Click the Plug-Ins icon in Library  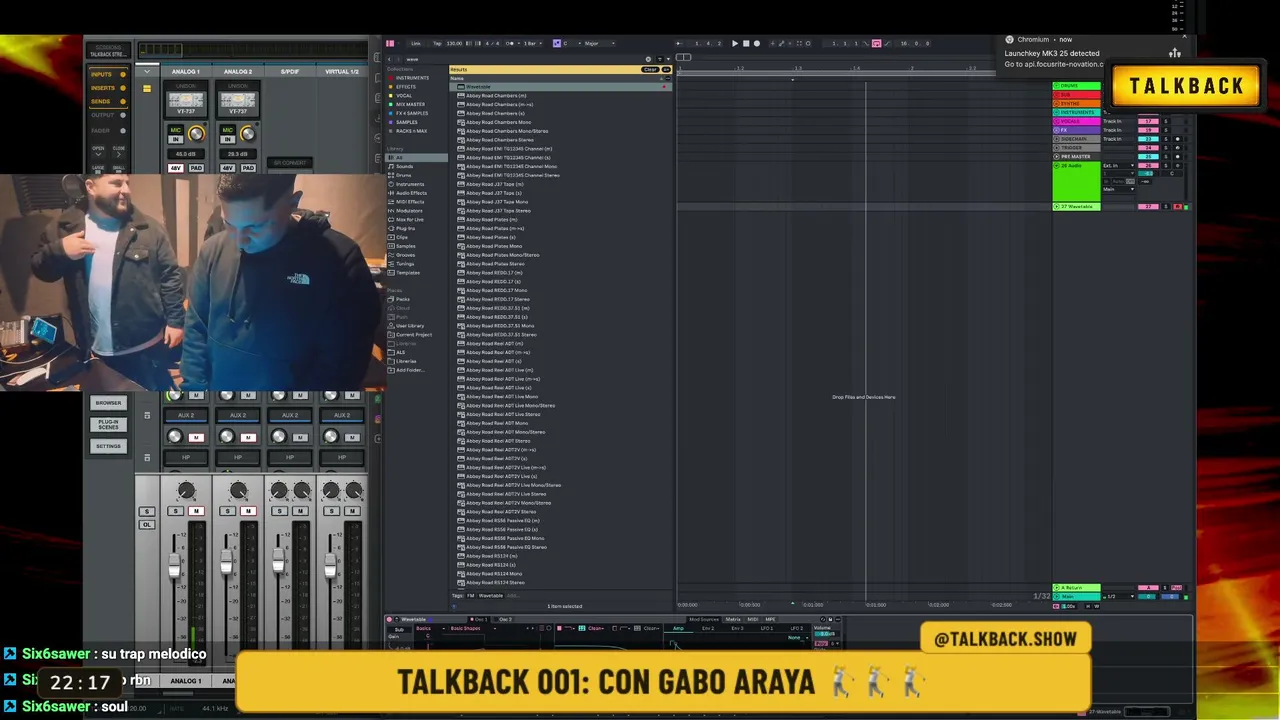point(391,228)
